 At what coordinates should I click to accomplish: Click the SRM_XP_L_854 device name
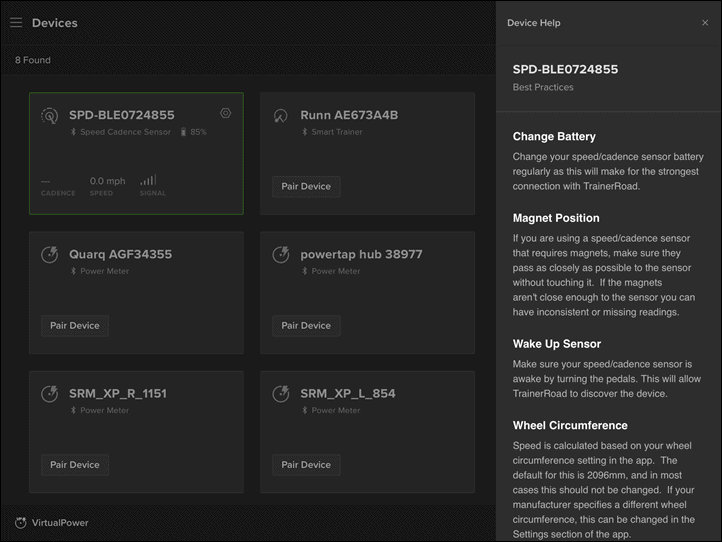[x=348, y=393]
